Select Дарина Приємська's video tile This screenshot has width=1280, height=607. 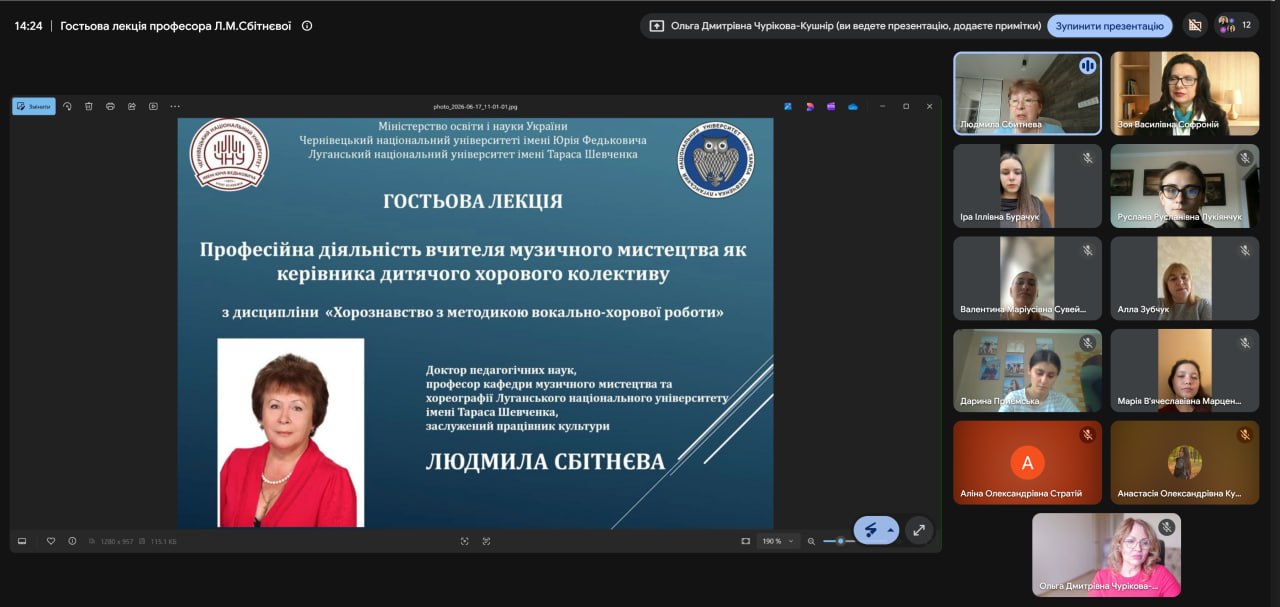point(1027,370)
